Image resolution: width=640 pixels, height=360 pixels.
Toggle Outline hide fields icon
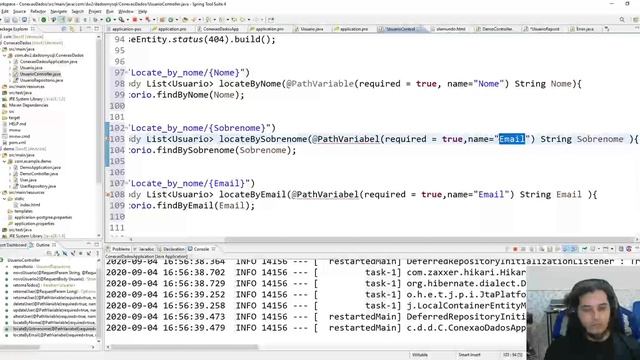click(65, 253)
